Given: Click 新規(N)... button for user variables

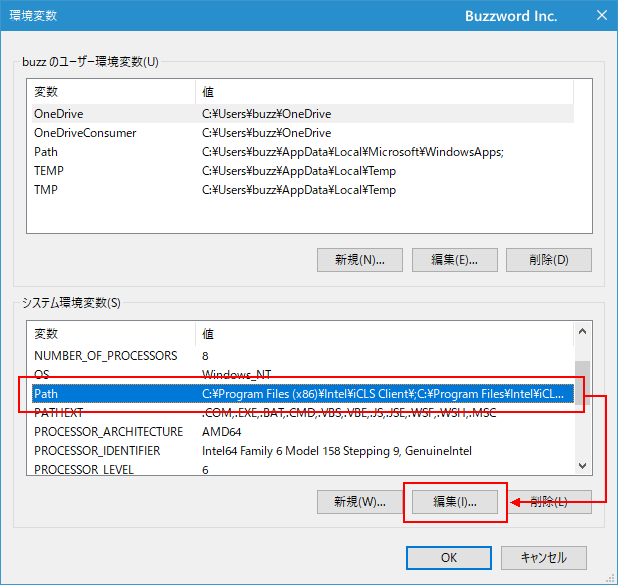Looking at the screenshot, I should point(359,260).
